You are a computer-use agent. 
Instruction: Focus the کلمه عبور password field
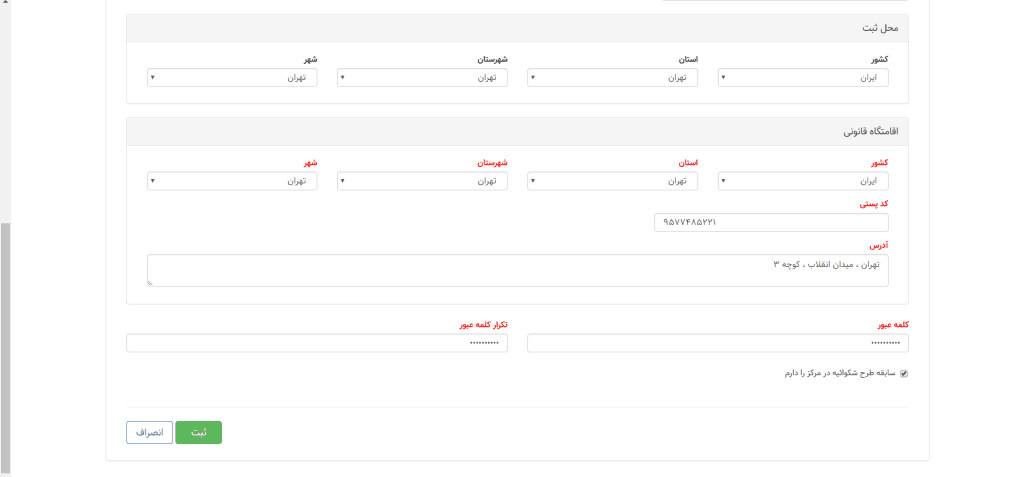pos(717,343)
